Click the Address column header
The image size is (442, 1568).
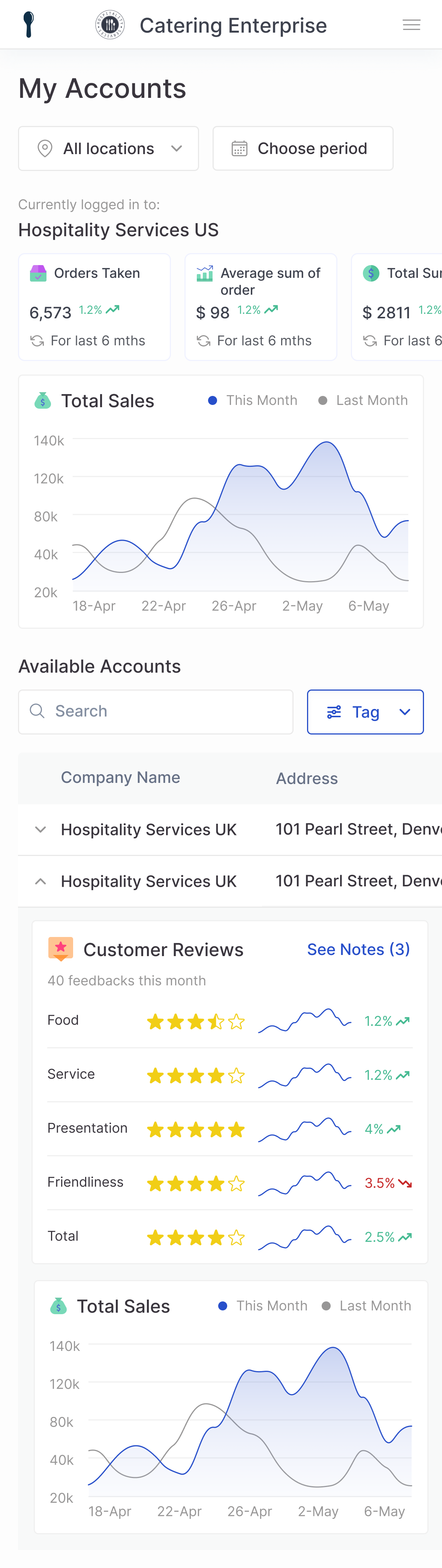tap(307, 778)
